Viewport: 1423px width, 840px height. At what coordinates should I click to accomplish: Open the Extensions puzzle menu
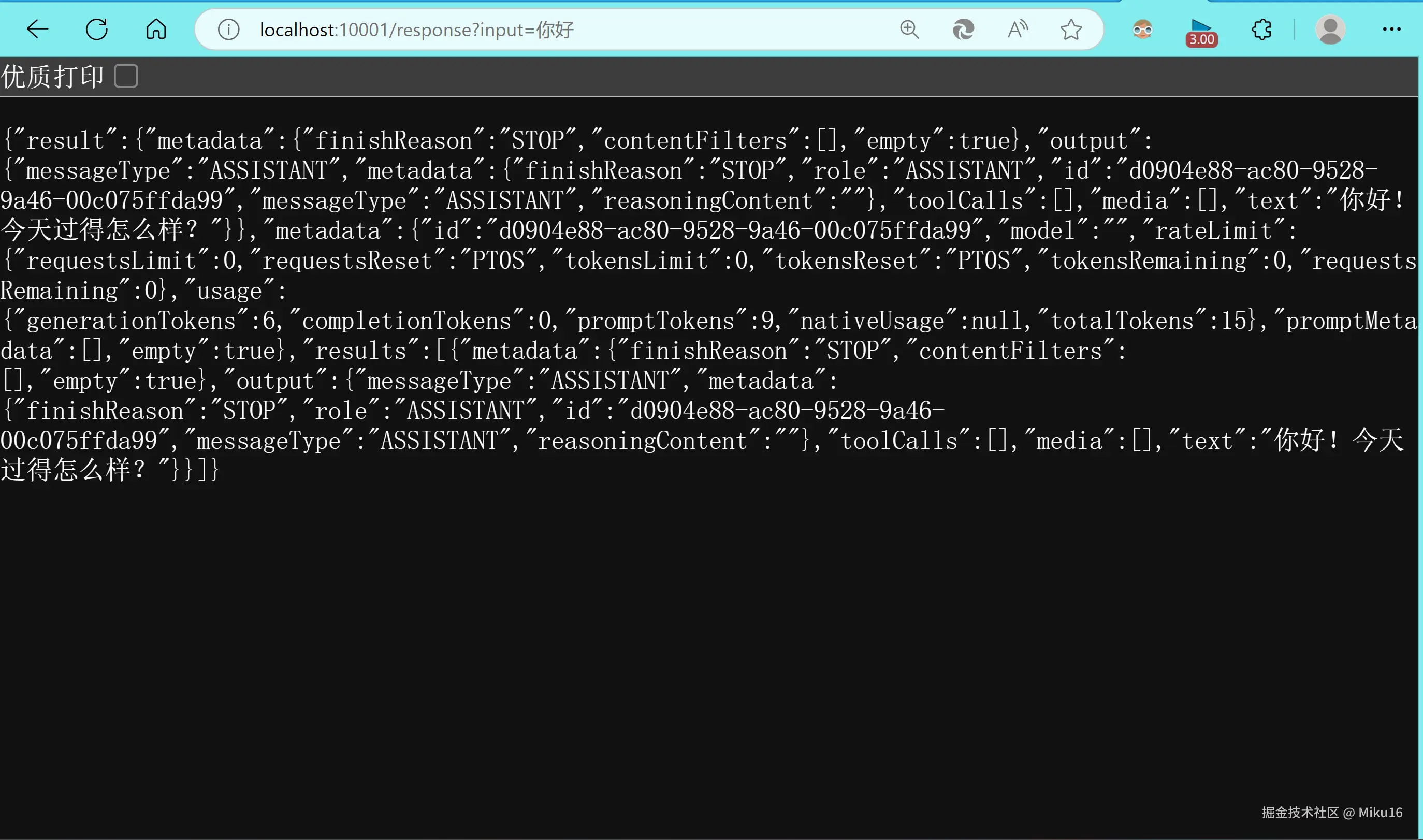coord(1261,30)
